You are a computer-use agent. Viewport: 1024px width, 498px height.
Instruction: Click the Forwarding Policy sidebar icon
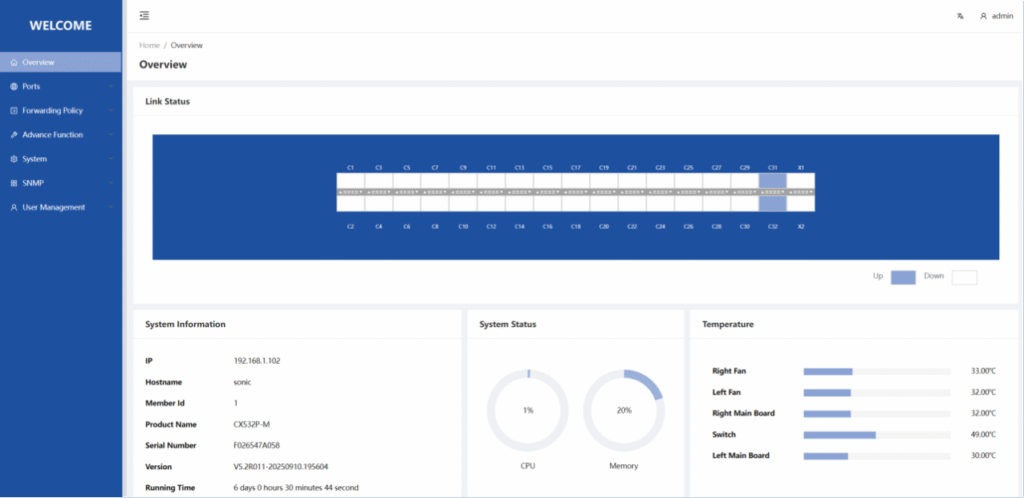click(x=13, y=110)
